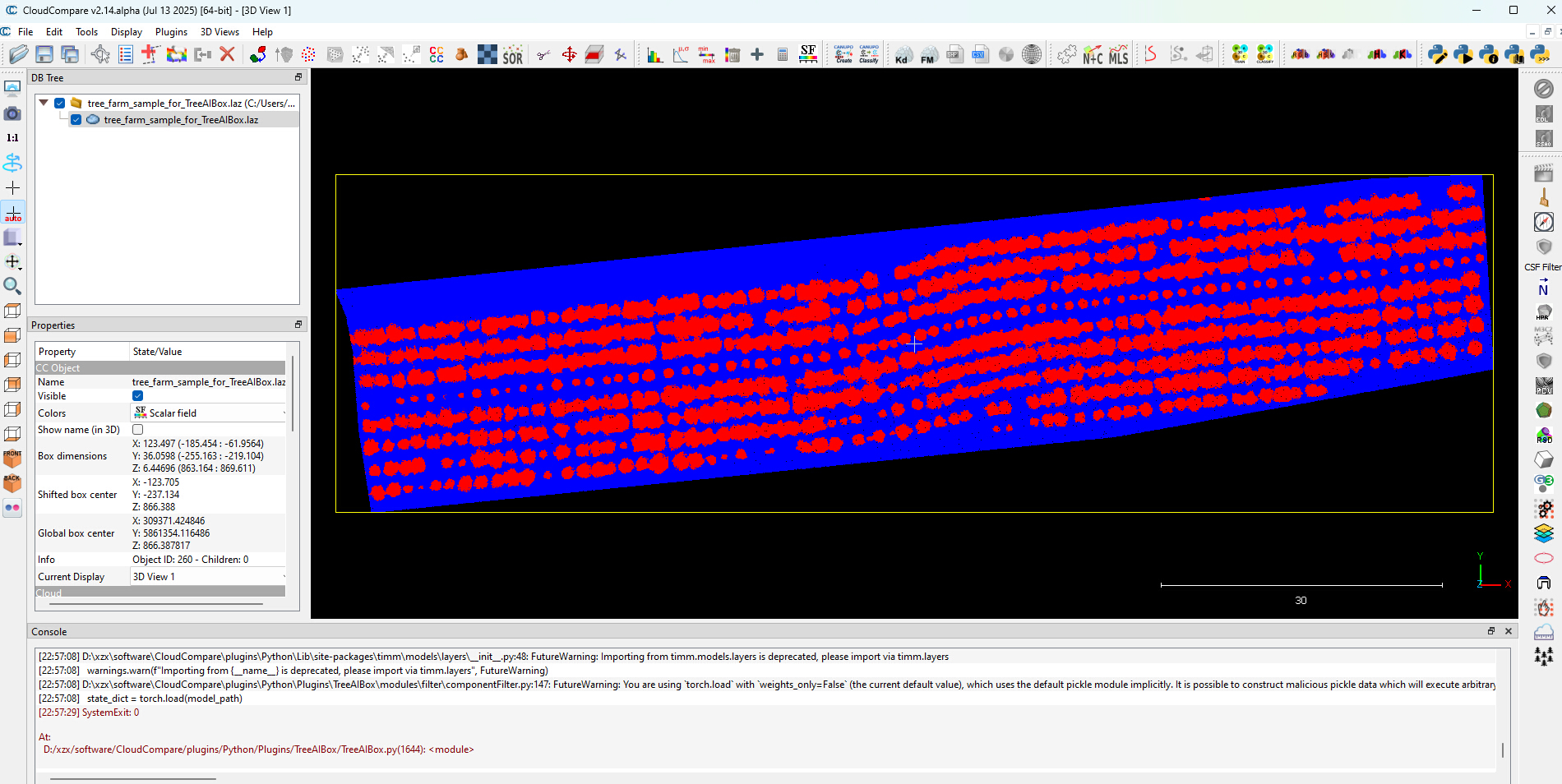Select tree_farm_sample_for_TreeAIBox.laz cloud in DB Tree
This screenshot has width=1562, height=784.
(181, 119)
